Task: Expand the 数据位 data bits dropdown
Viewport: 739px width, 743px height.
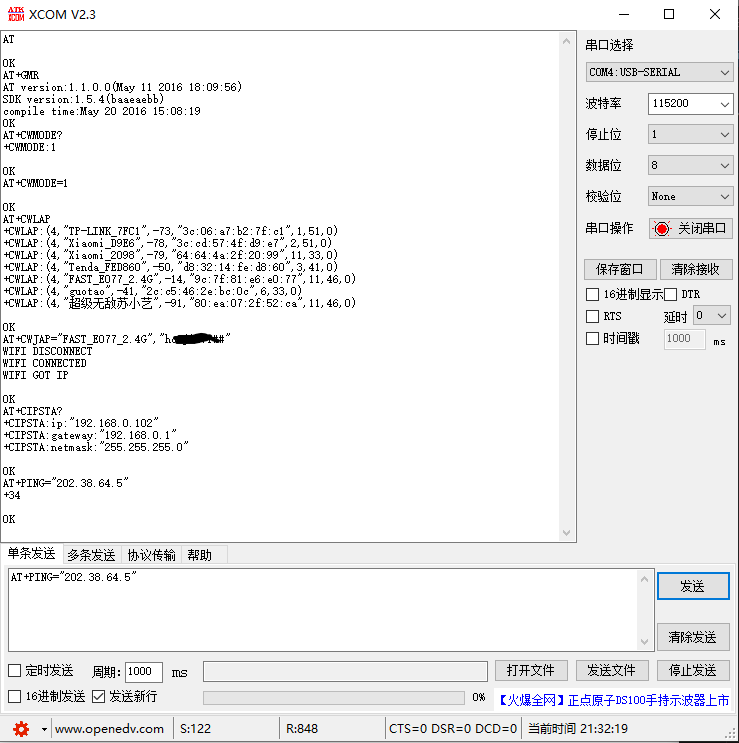Action: [x=690, y=165]
